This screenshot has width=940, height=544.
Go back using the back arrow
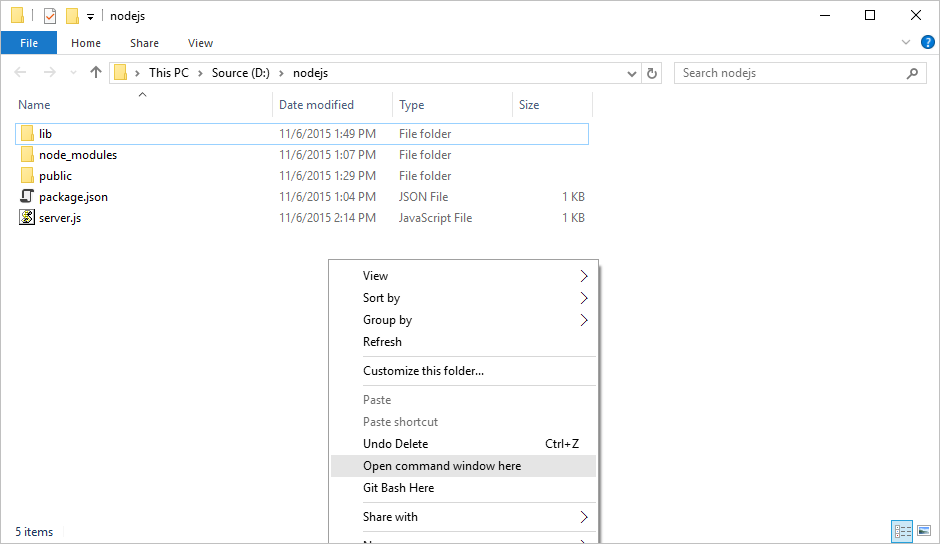[x=20, y=73]
